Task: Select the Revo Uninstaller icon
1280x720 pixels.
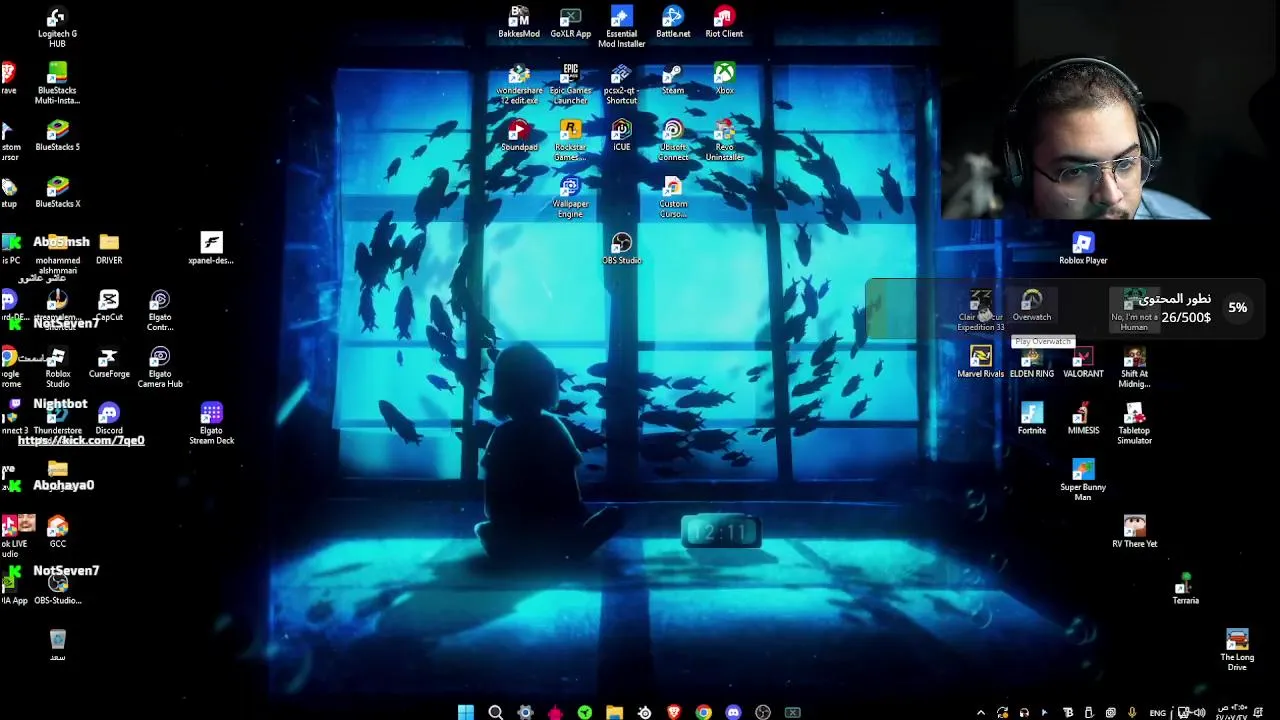Action: click(724, 142)
